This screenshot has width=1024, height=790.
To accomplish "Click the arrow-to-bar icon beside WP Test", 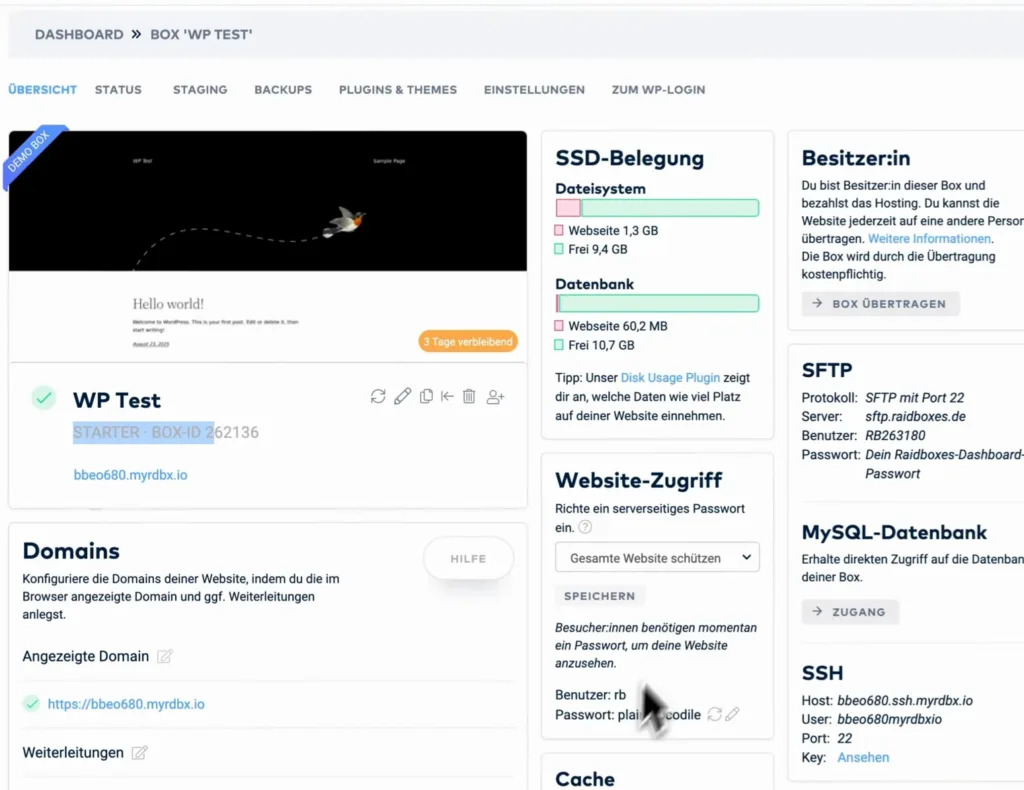I will [447, 396].
